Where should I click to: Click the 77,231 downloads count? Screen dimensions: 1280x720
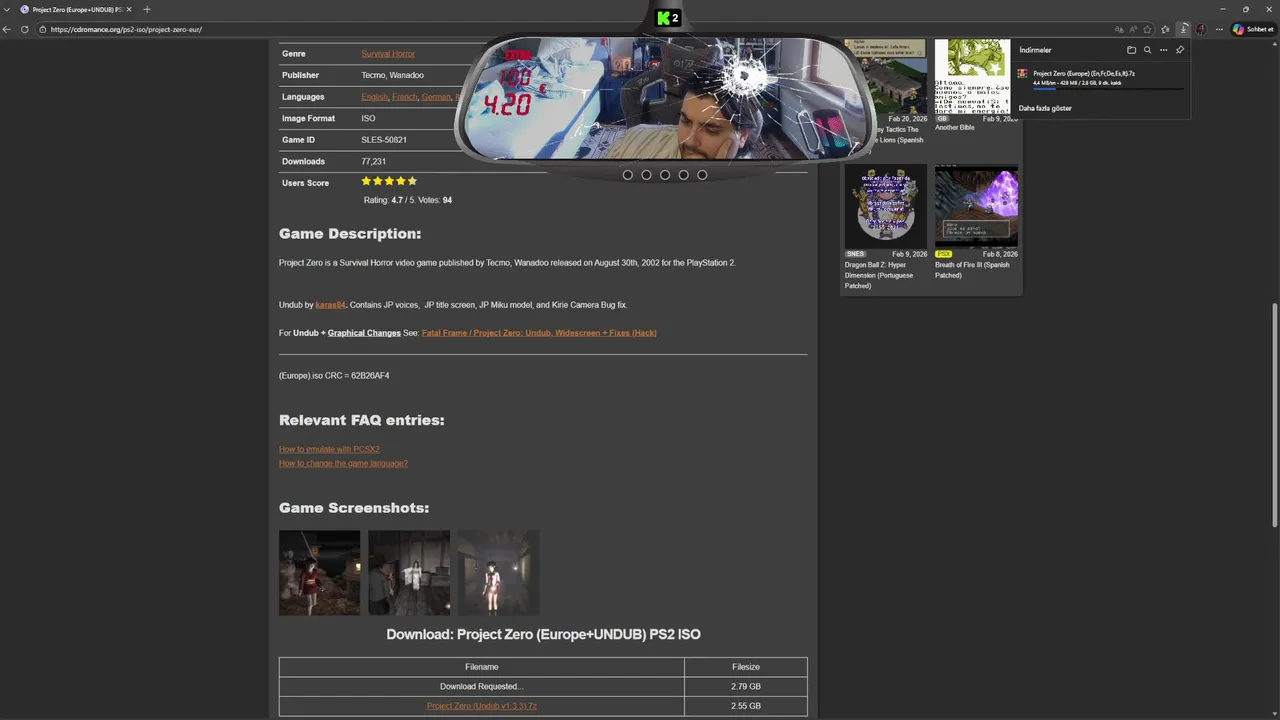tap(373, 162)
